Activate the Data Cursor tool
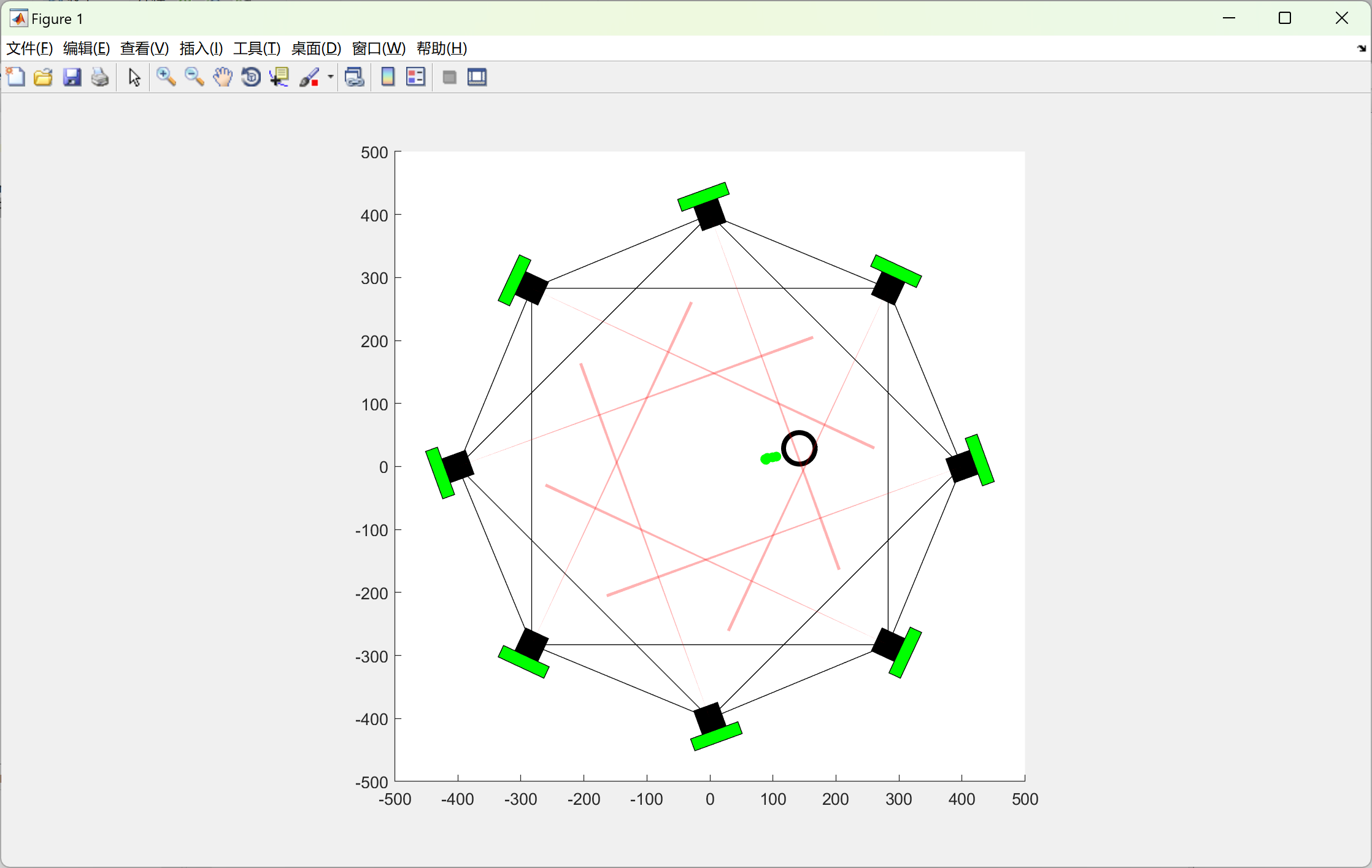This screenshot has width=1372, height=868. click(x=279, y=77)
